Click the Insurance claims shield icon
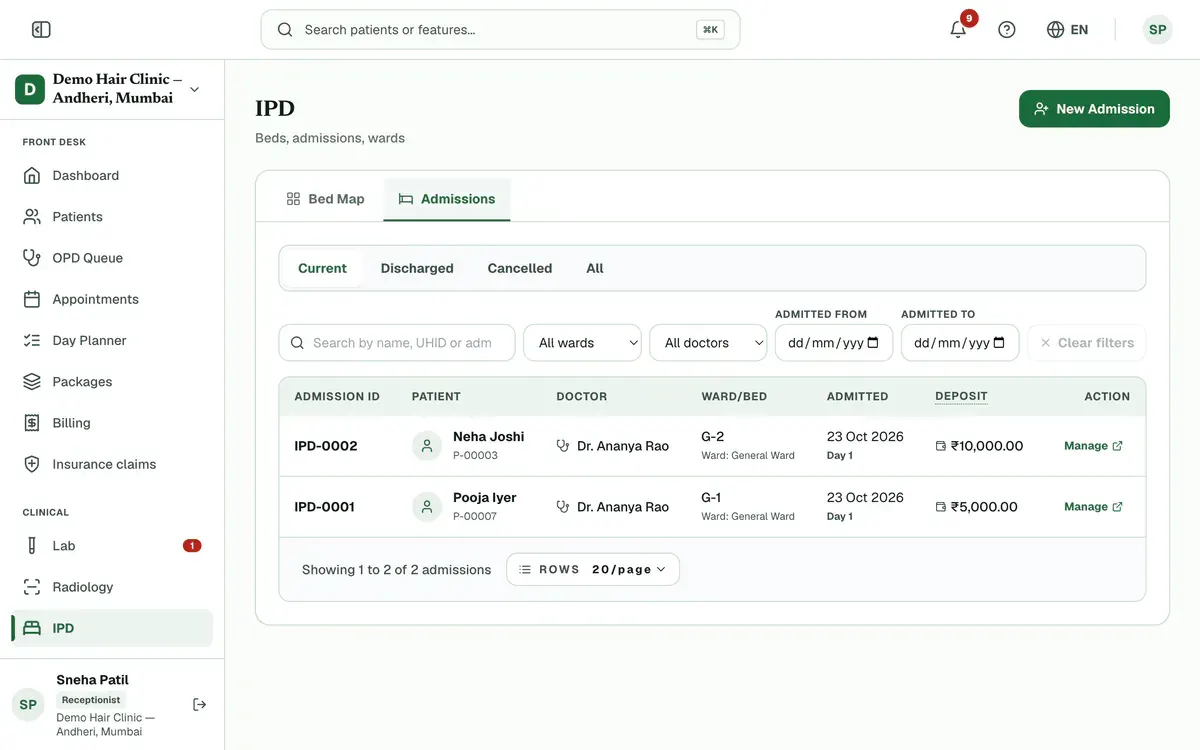This screenshot has width=1200, height=750. pos(32,464)
